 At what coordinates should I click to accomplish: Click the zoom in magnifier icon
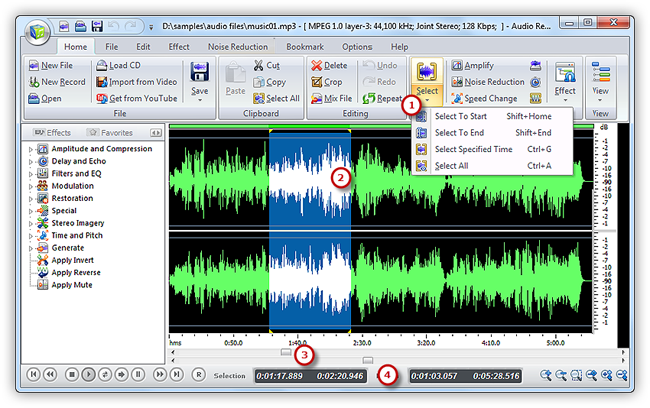[x=546, y=375]
